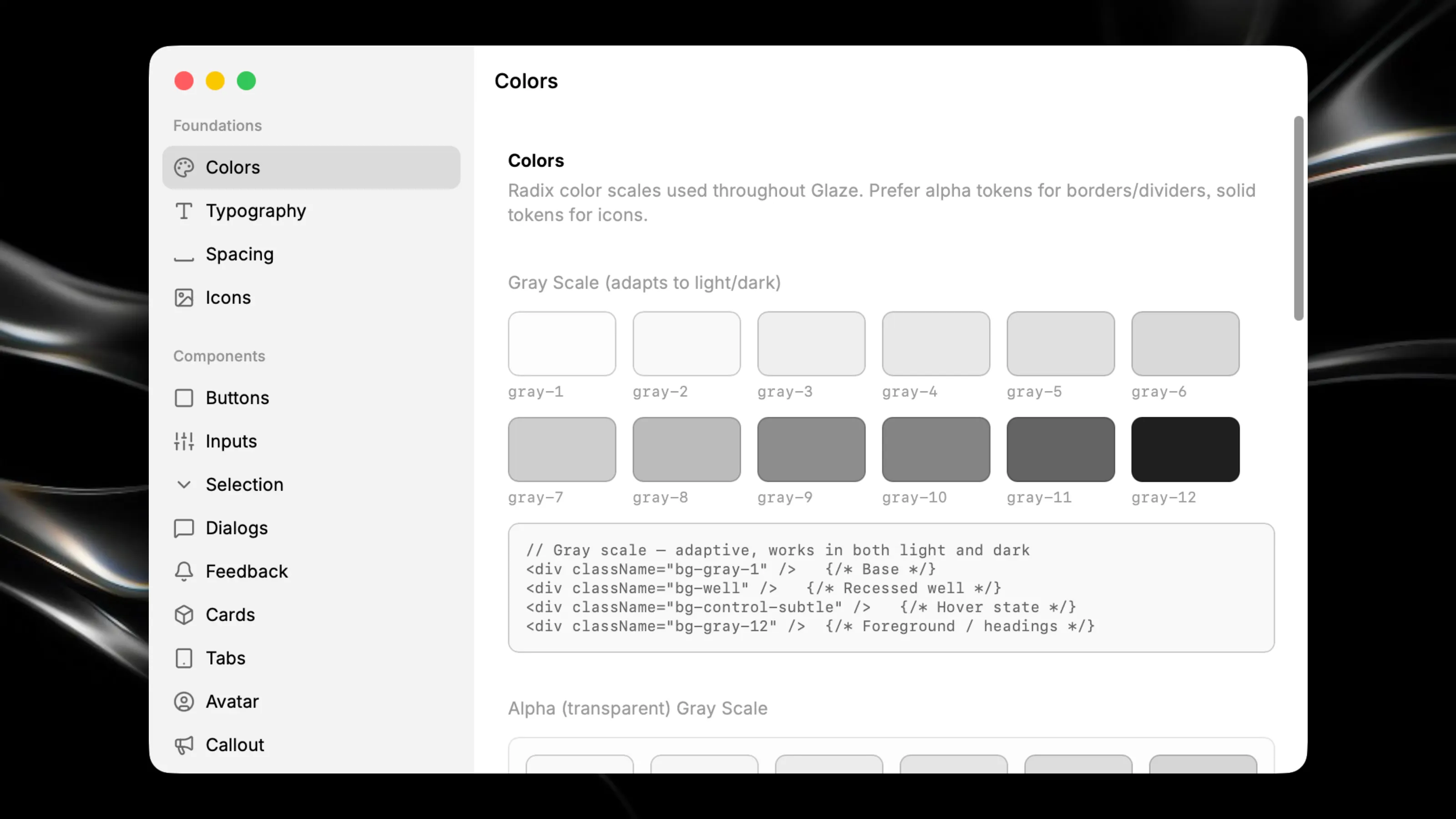This screenshot has width=1456, height=819.
Task: Click the 'Colors' page title at top
Action: click(x=526, y=81)
